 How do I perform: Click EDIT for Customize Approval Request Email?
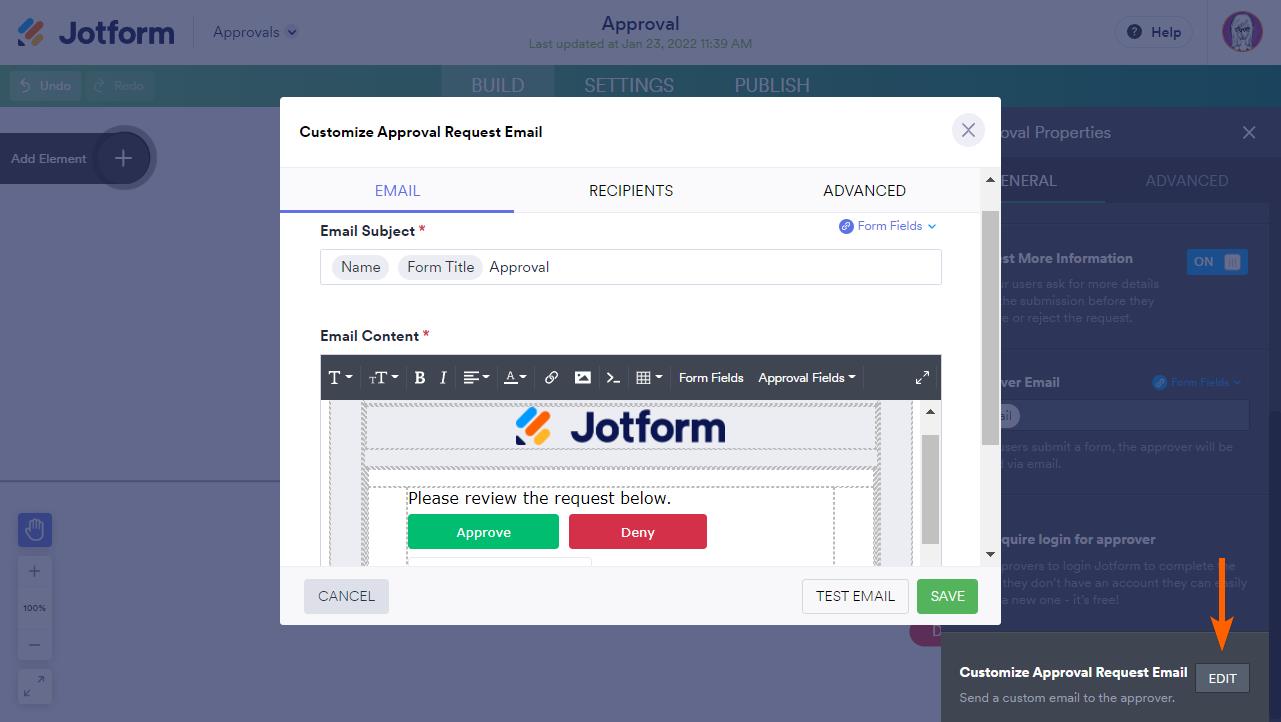tap(1222, 678)
